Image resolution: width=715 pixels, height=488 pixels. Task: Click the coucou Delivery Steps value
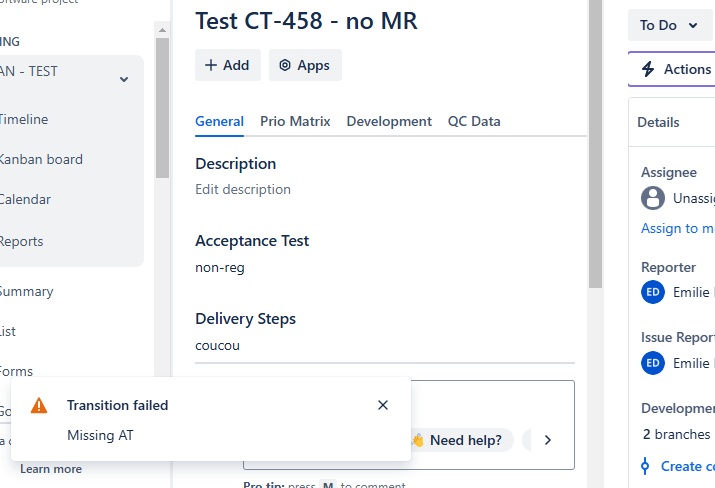[217, 346]
